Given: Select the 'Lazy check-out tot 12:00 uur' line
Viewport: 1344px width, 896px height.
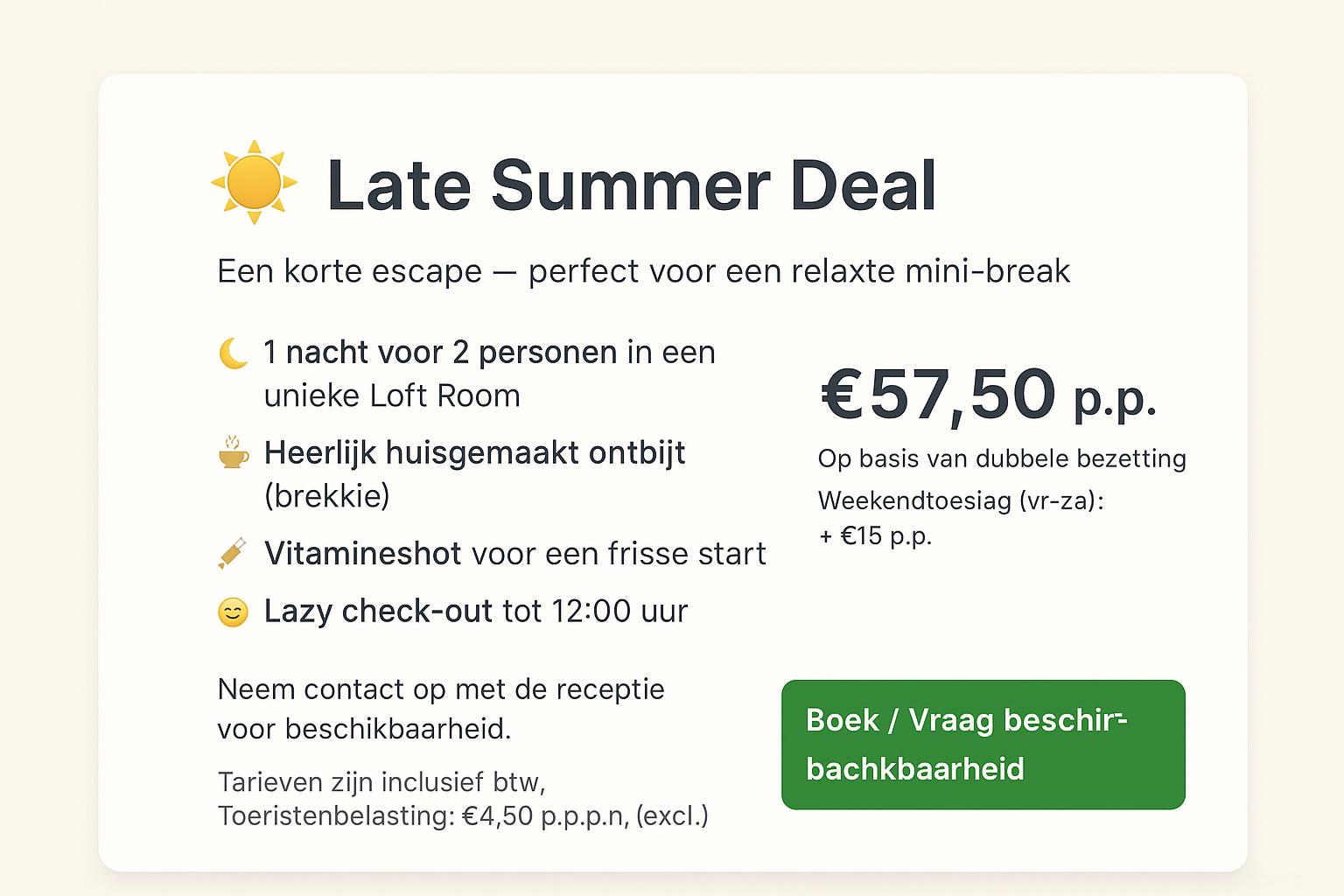Looking at the screenshot, I should (476, 612).
